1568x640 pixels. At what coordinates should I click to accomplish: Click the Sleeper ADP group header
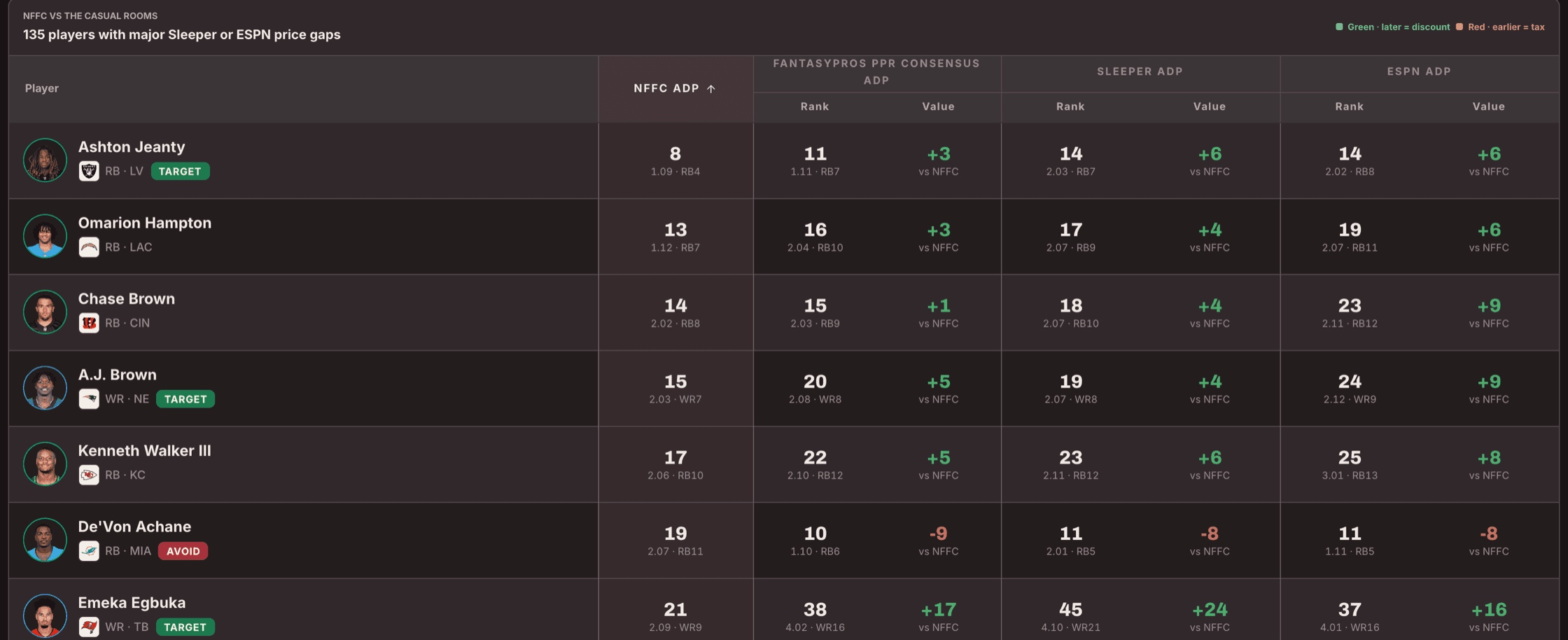coord(1140,71)
